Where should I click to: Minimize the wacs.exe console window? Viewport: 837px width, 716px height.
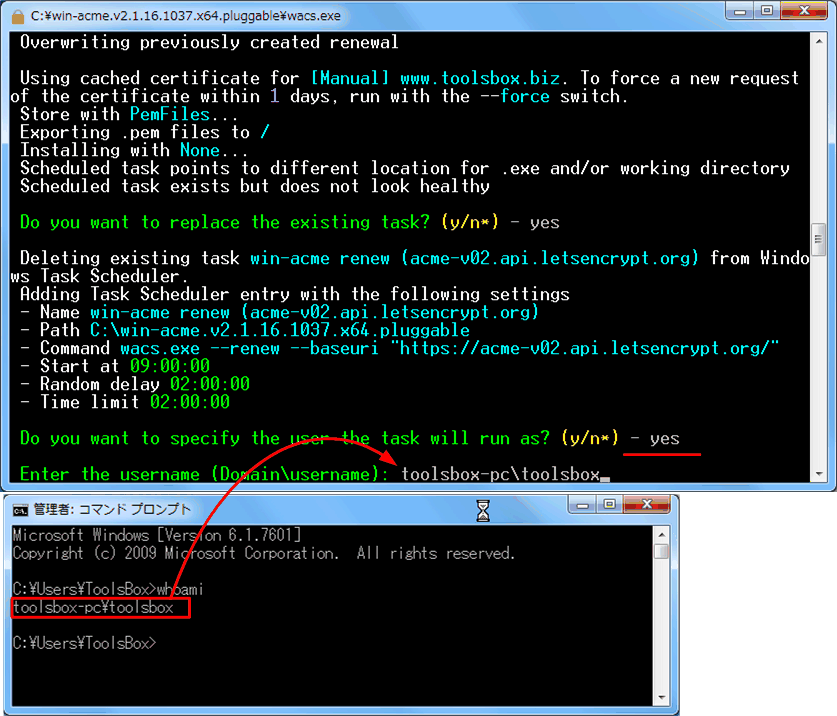coord(740,11)
